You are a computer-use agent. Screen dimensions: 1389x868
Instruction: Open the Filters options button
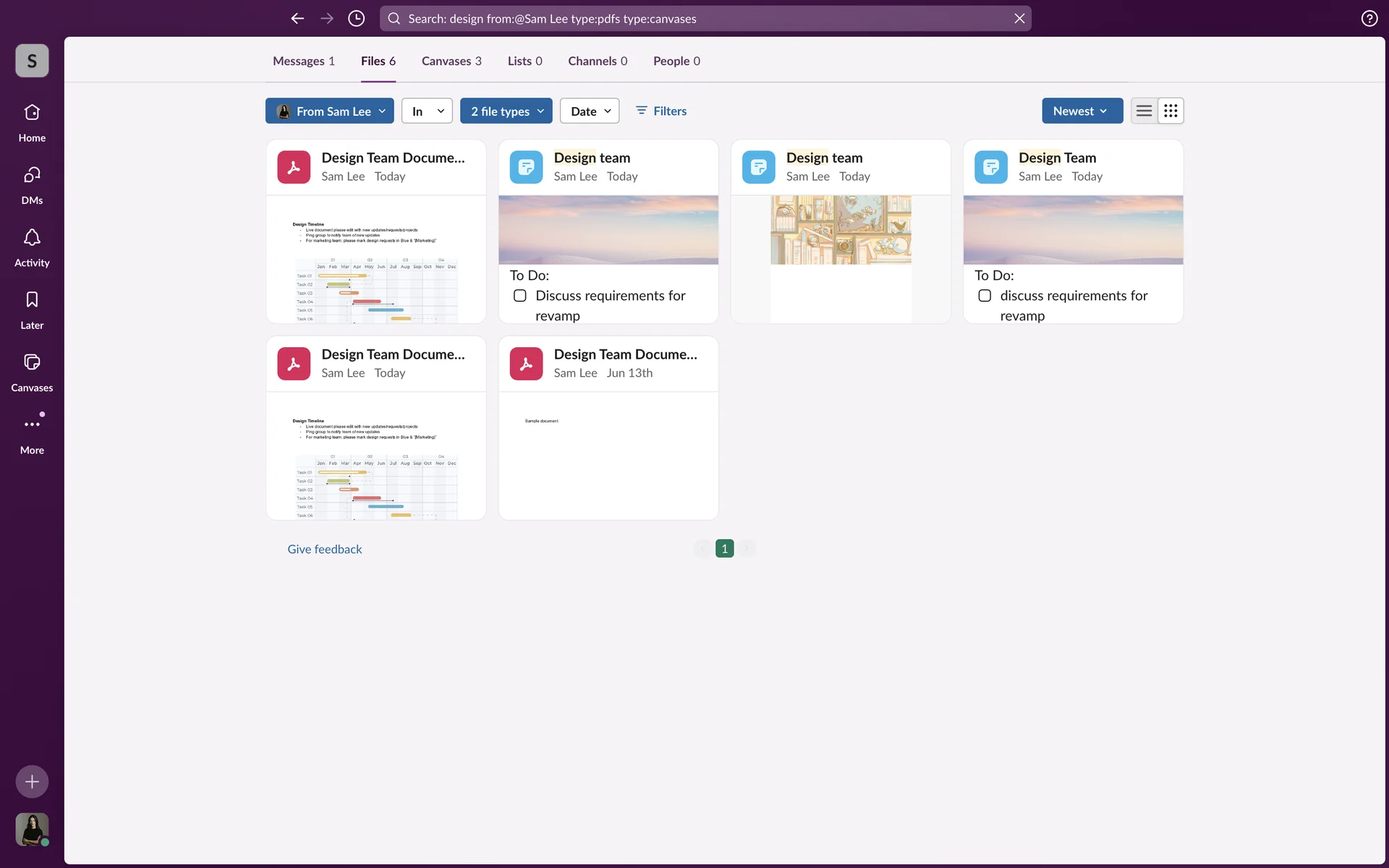(x=661, y=111)
